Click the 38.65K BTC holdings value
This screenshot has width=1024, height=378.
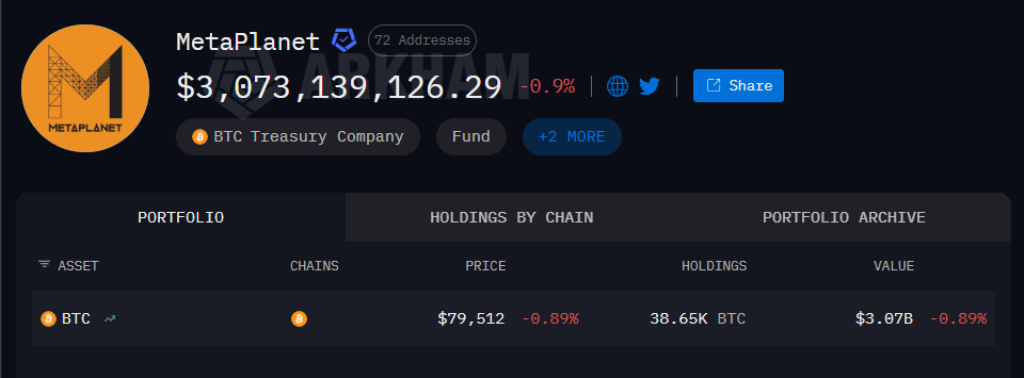pos(697,319)
